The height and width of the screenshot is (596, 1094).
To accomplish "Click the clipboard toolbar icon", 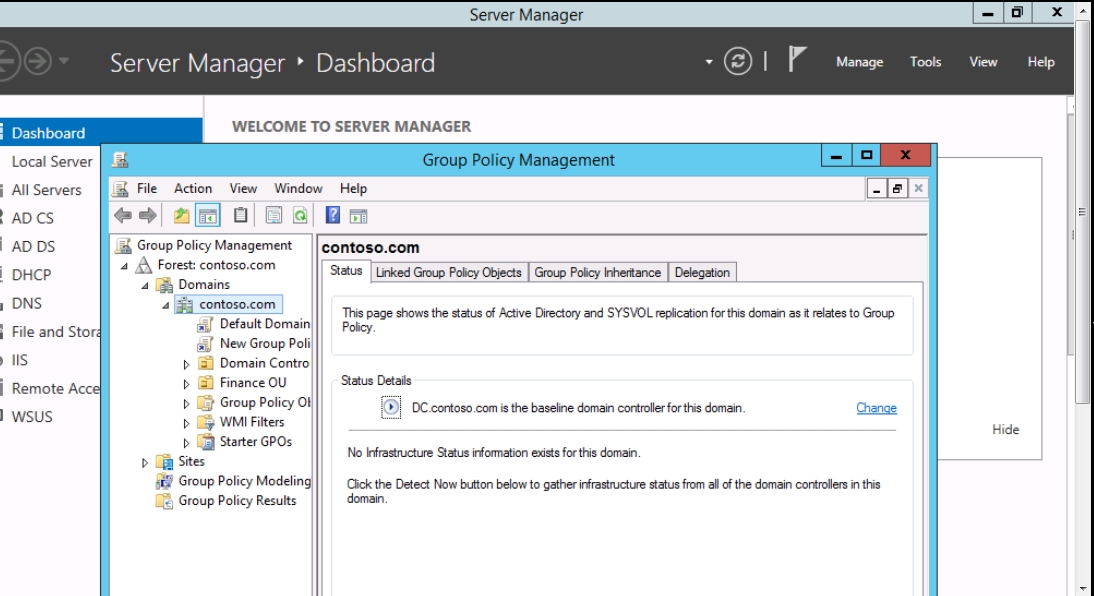I will coord(241,215).
